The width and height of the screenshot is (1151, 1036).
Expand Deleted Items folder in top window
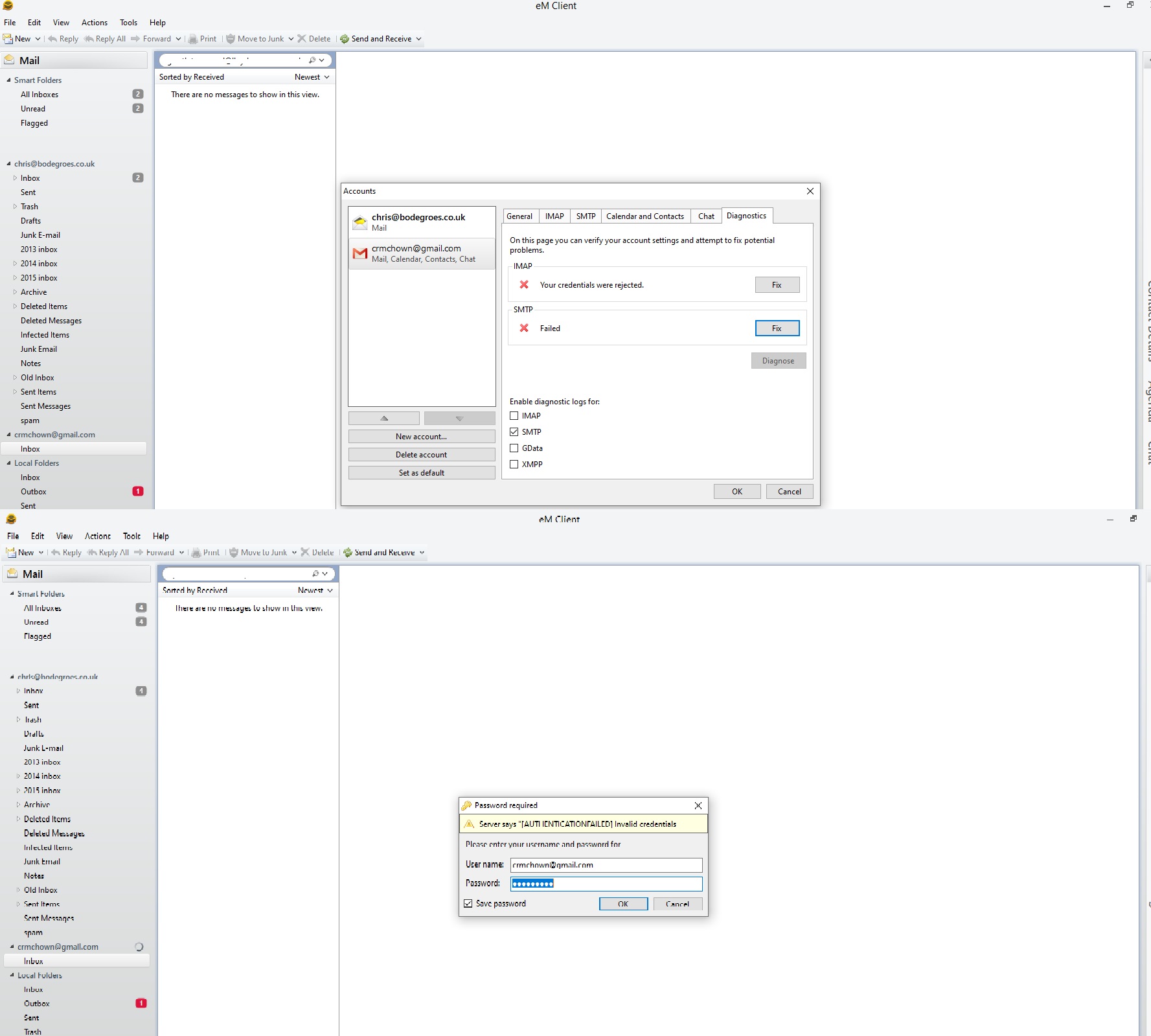(15, 306)
